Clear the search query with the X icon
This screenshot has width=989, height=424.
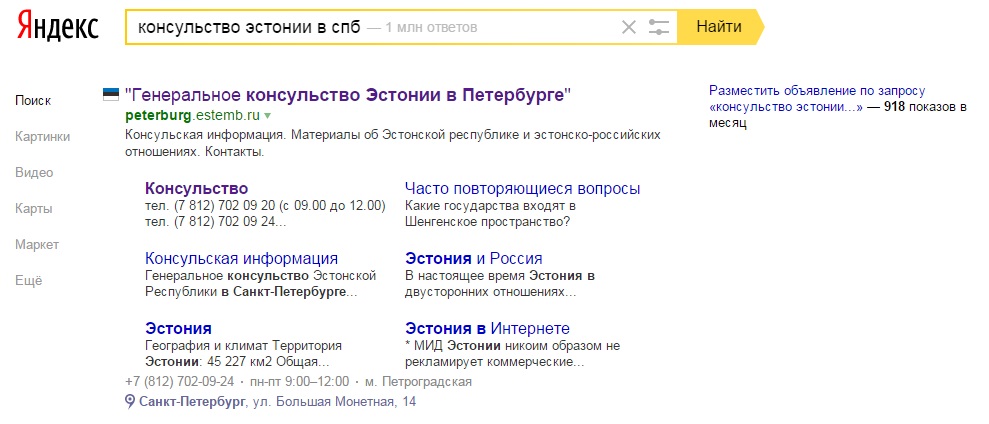tap(629, 27)
